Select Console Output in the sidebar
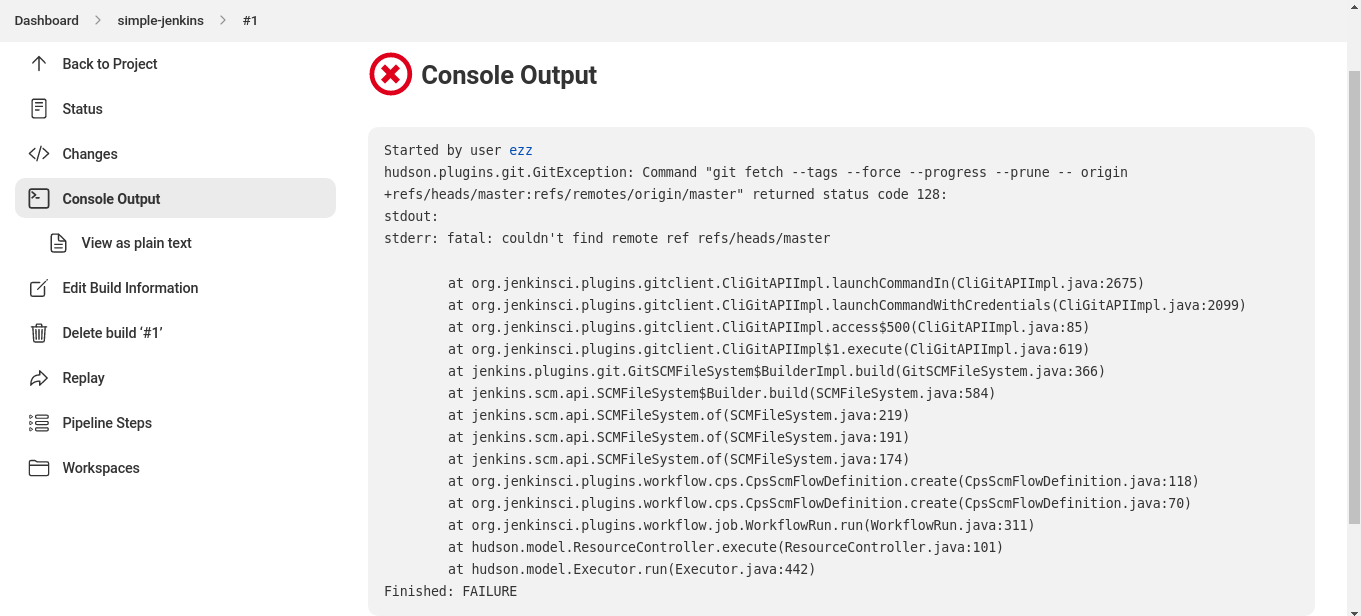The height and width of the screenshot is (616, 1361). (111, 198)
